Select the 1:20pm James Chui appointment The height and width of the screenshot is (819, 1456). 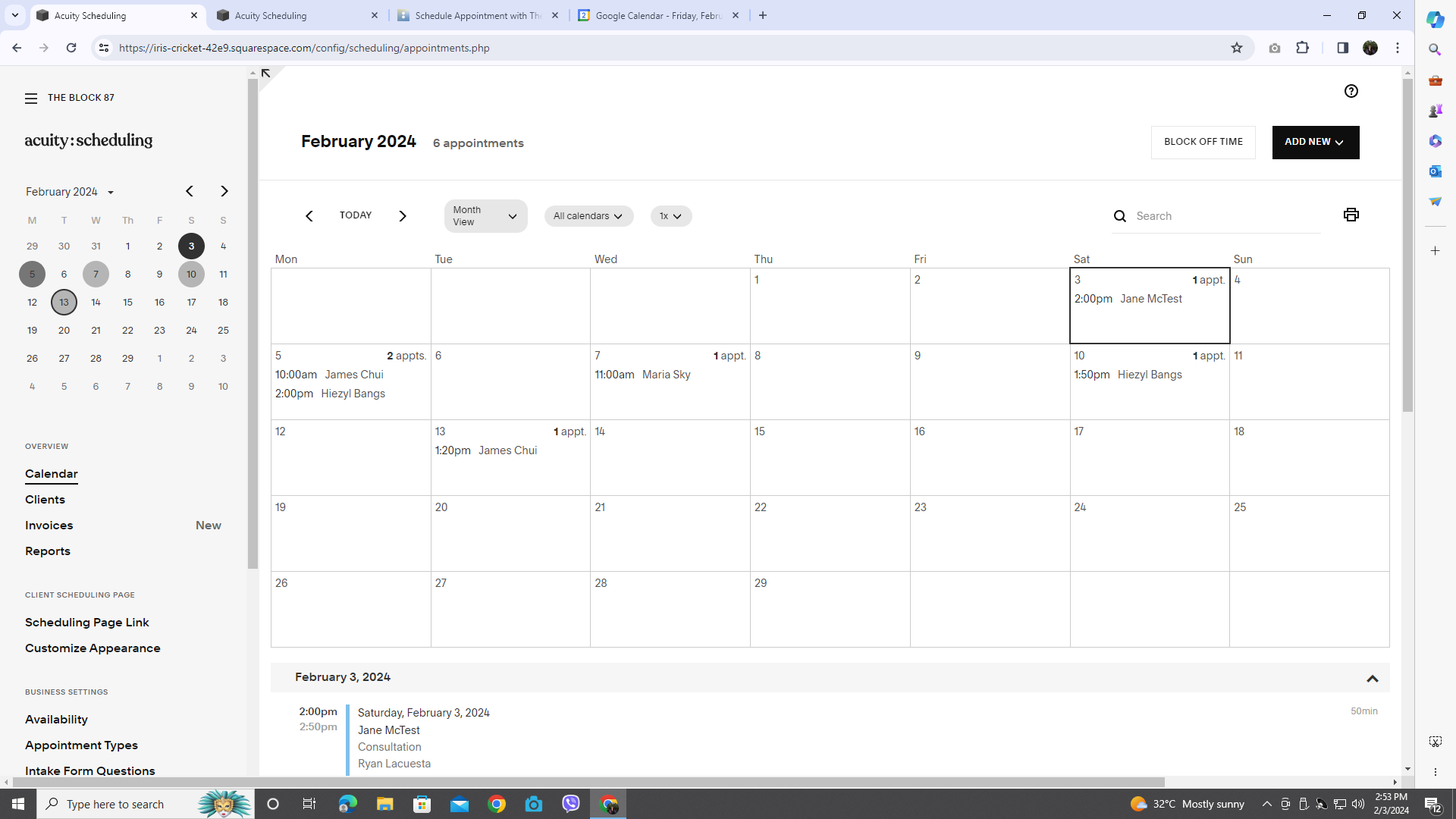[486, 450]
